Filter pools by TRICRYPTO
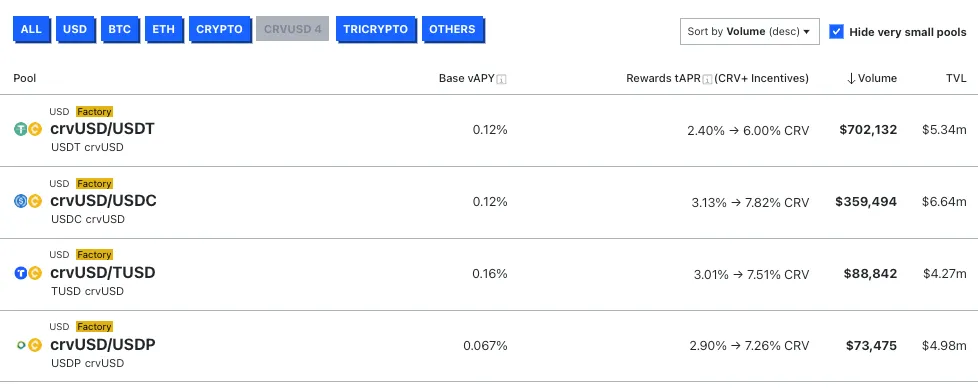The height and width of the screenshot is (391, 978). (x=375, y=29)
